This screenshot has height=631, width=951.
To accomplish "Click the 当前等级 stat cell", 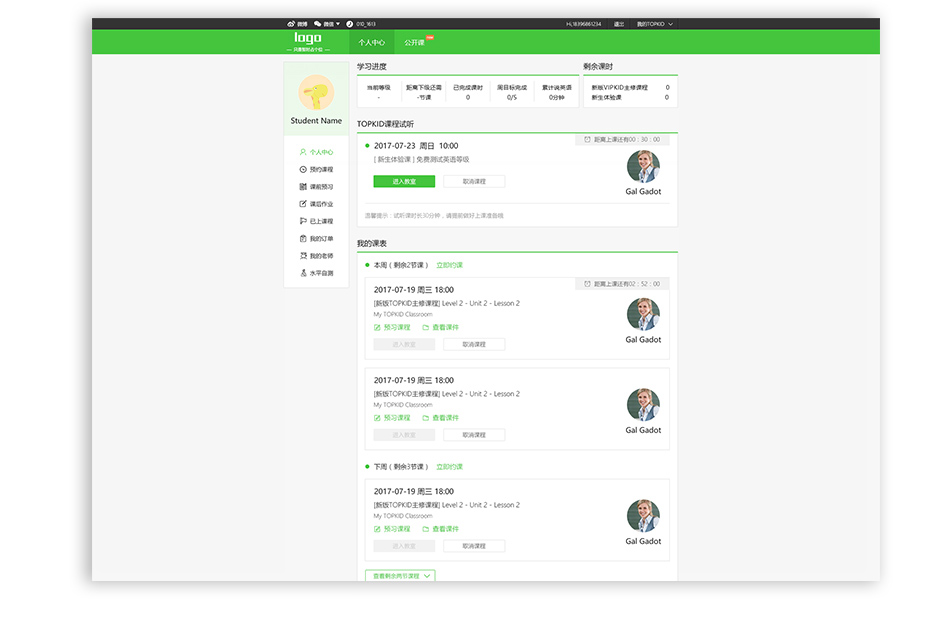I will coord(379,92).
